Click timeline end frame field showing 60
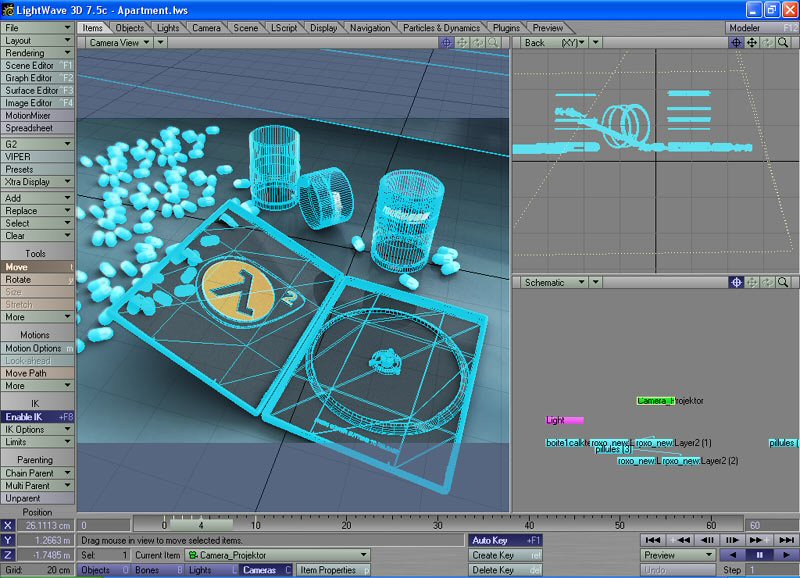The height and width of the screenshot is (578, 800). 772,525
